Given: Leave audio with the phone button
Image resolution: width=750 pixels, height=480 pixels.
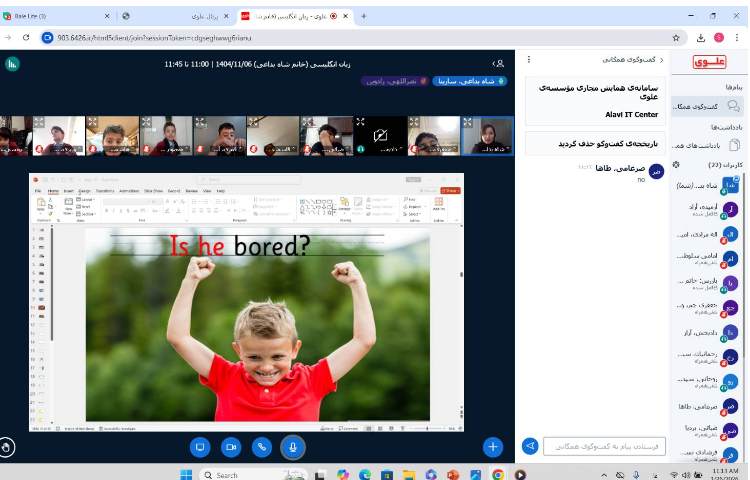Looking at the screenshot, I should coord(262,447).
